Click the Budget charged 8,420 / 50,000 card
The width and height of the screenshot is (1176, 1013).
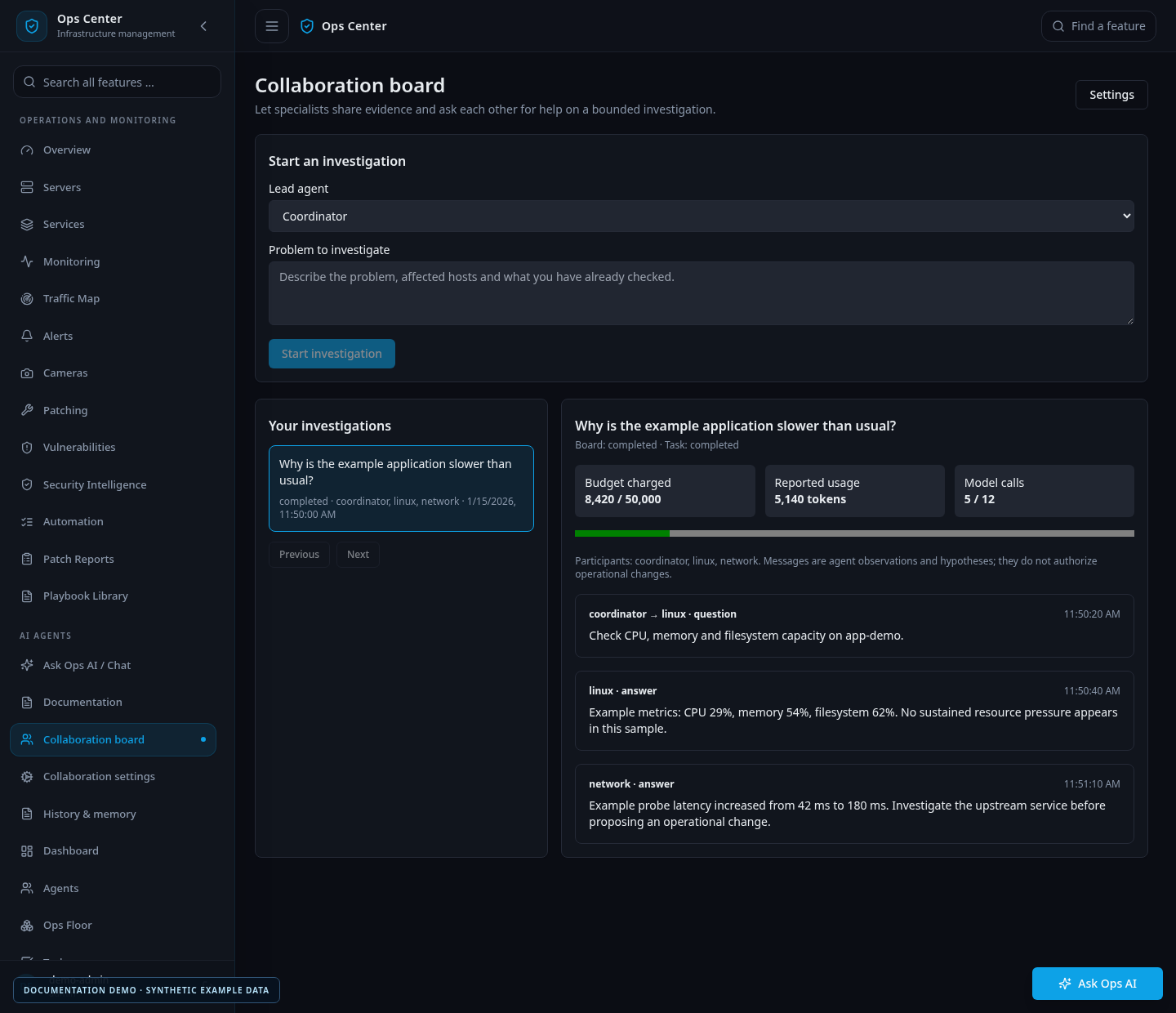click(665, 491)
